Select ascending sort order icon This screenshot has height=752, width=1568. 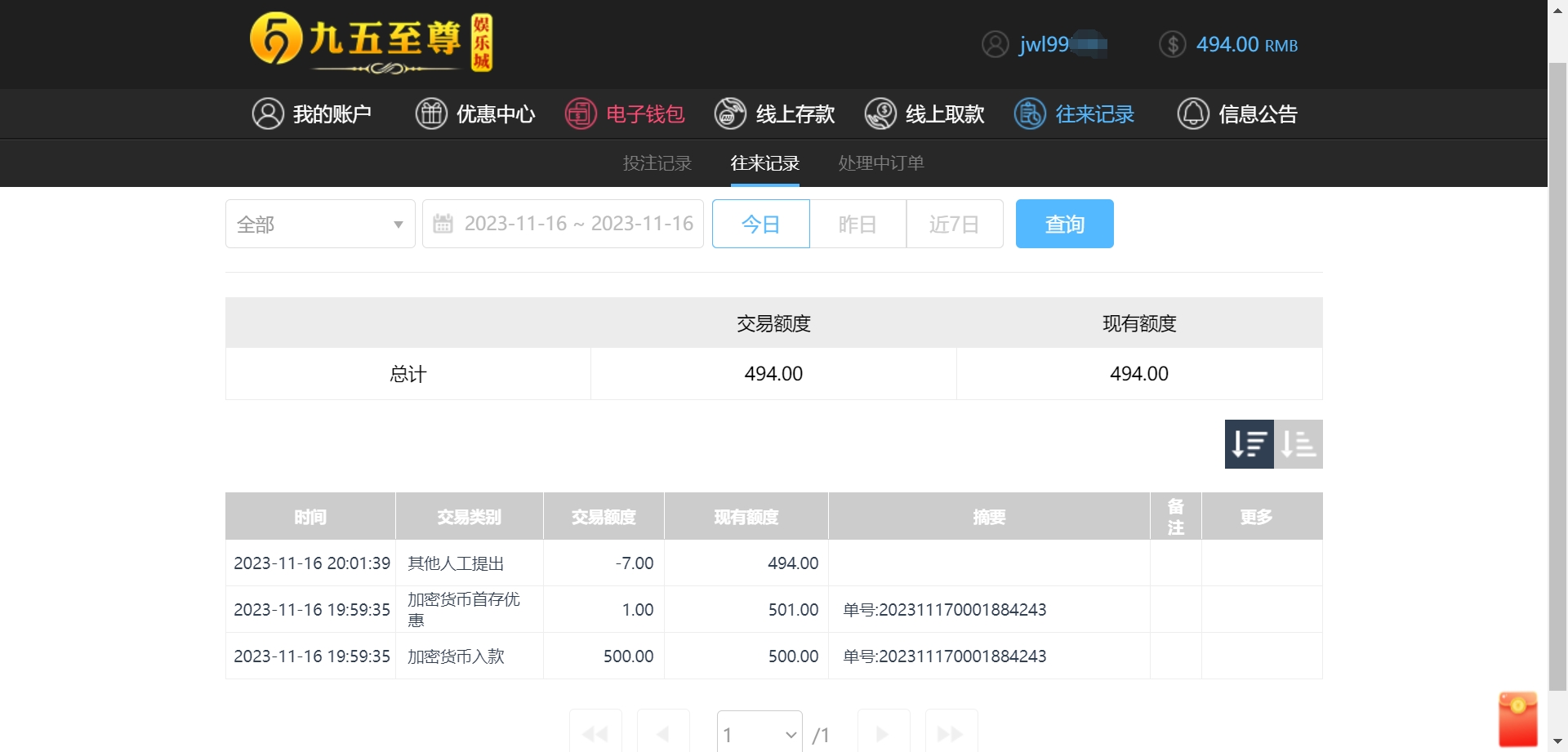coord(1298,444)
